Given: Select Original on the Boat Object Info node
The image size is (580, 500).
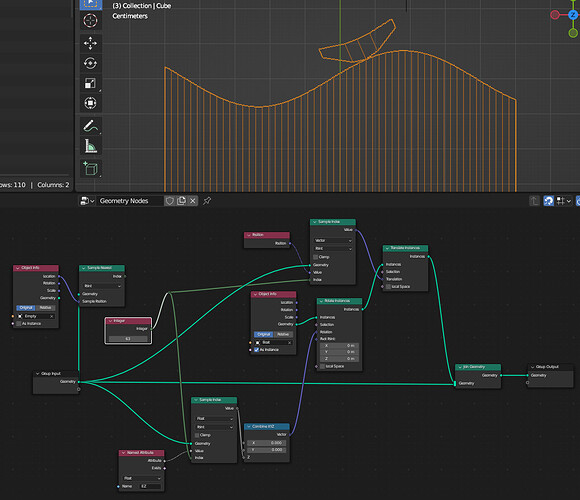Looking at the screenshot, I should (263, 334).
